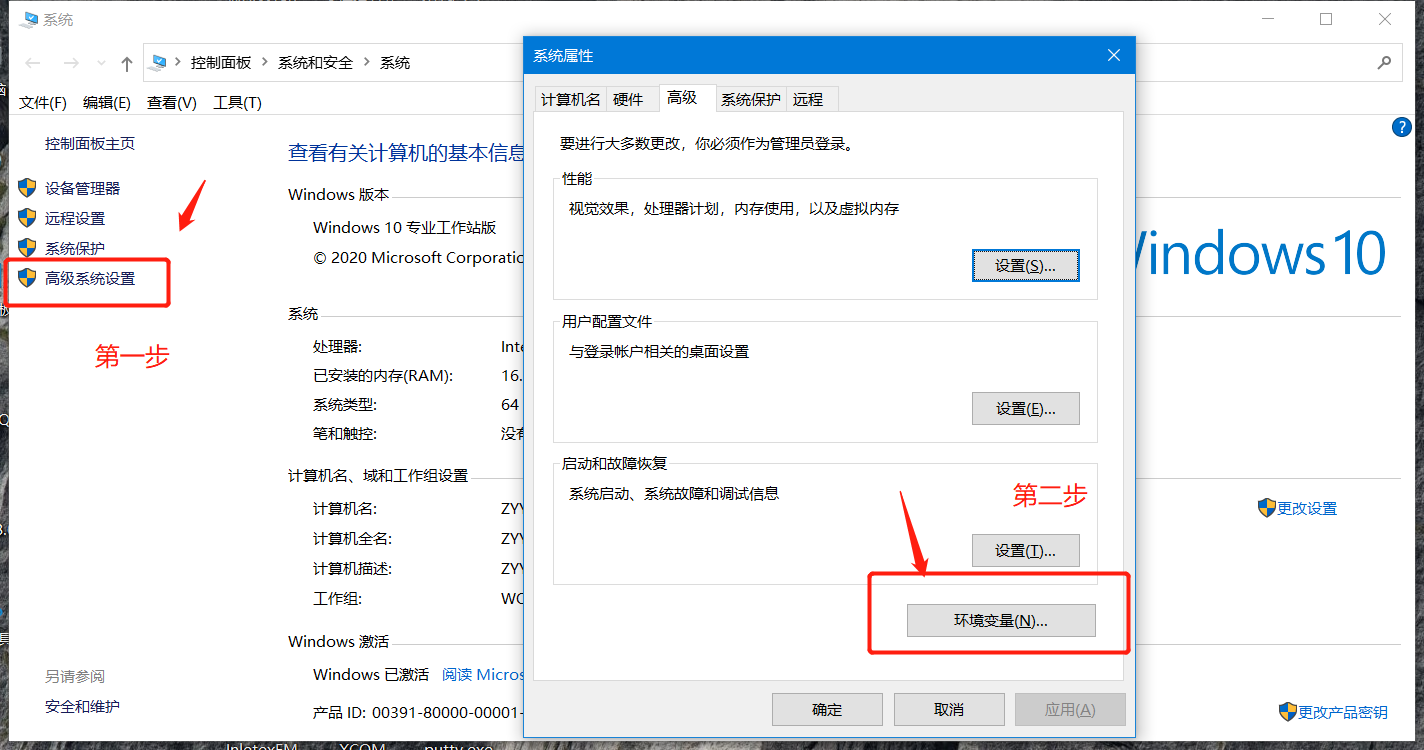
Task: Click the shield icon beside 设备管理器
Action: [27, 188]
